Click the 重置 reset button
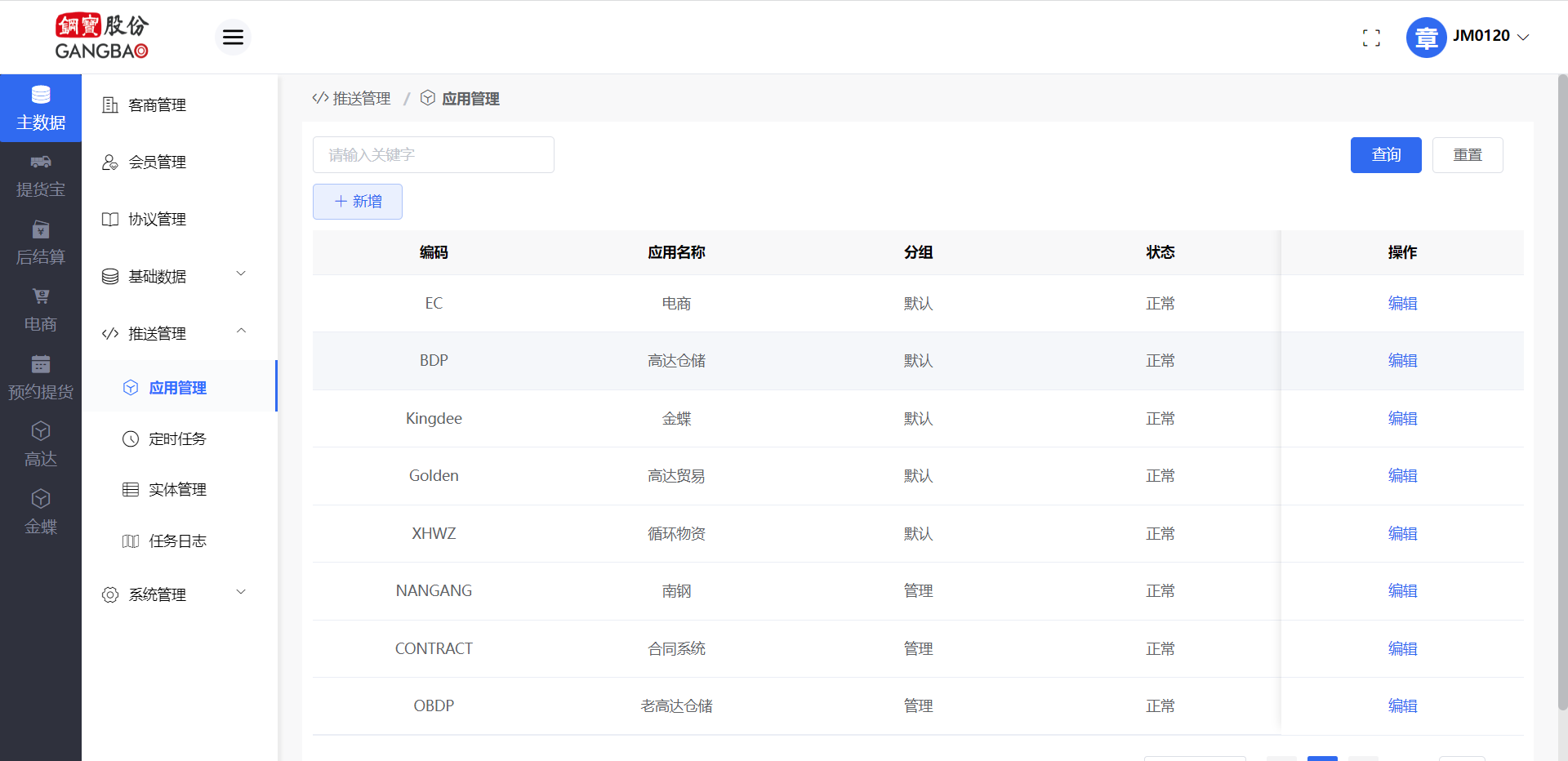The height and width of the screenshot is (761, 1568). coord(1468,155)
